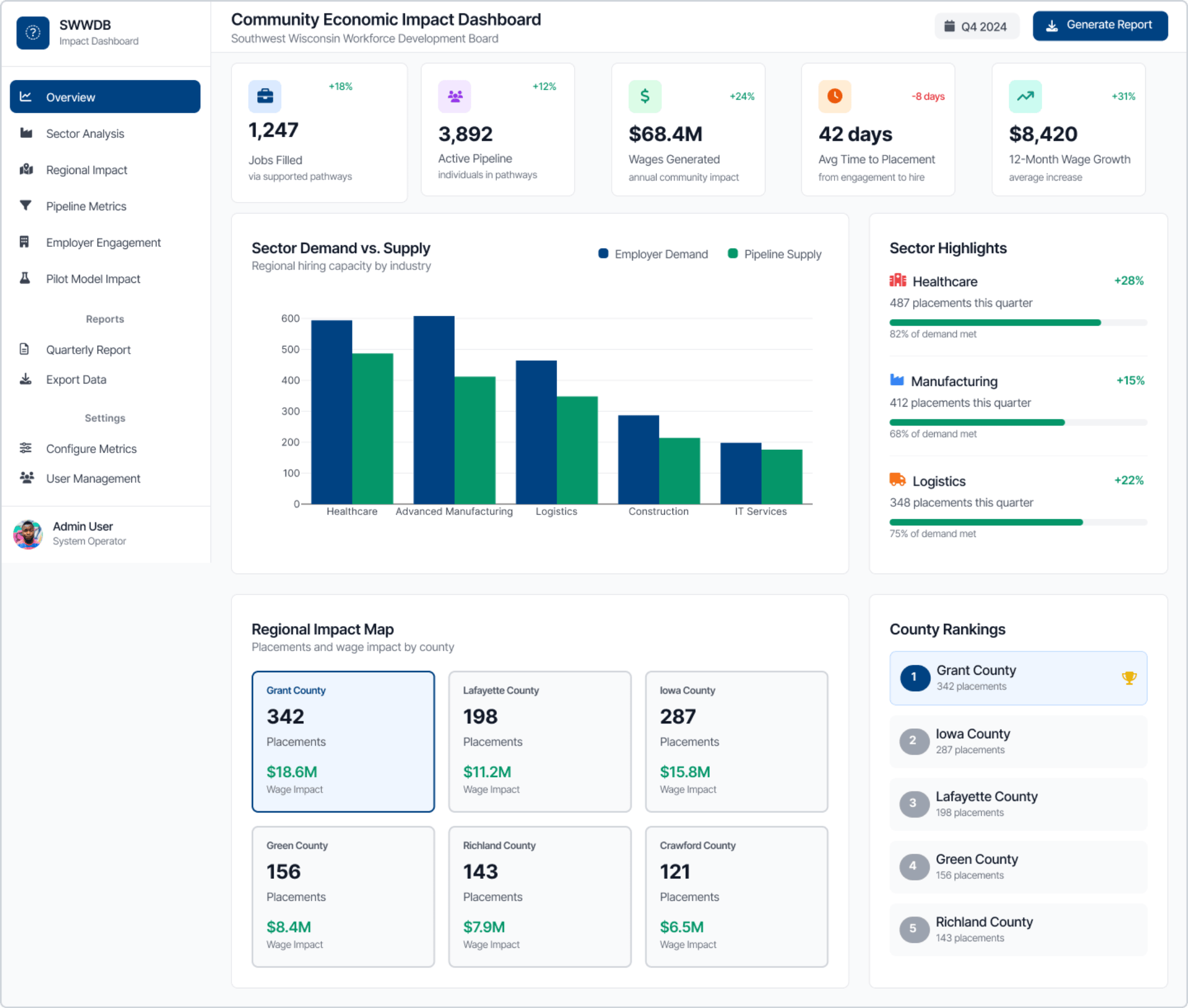Image resolution: width=1188 pixels, height=1008 pixels.
Task: Click the trophy icon on Grant County ranking
Action: (1128, 677)
